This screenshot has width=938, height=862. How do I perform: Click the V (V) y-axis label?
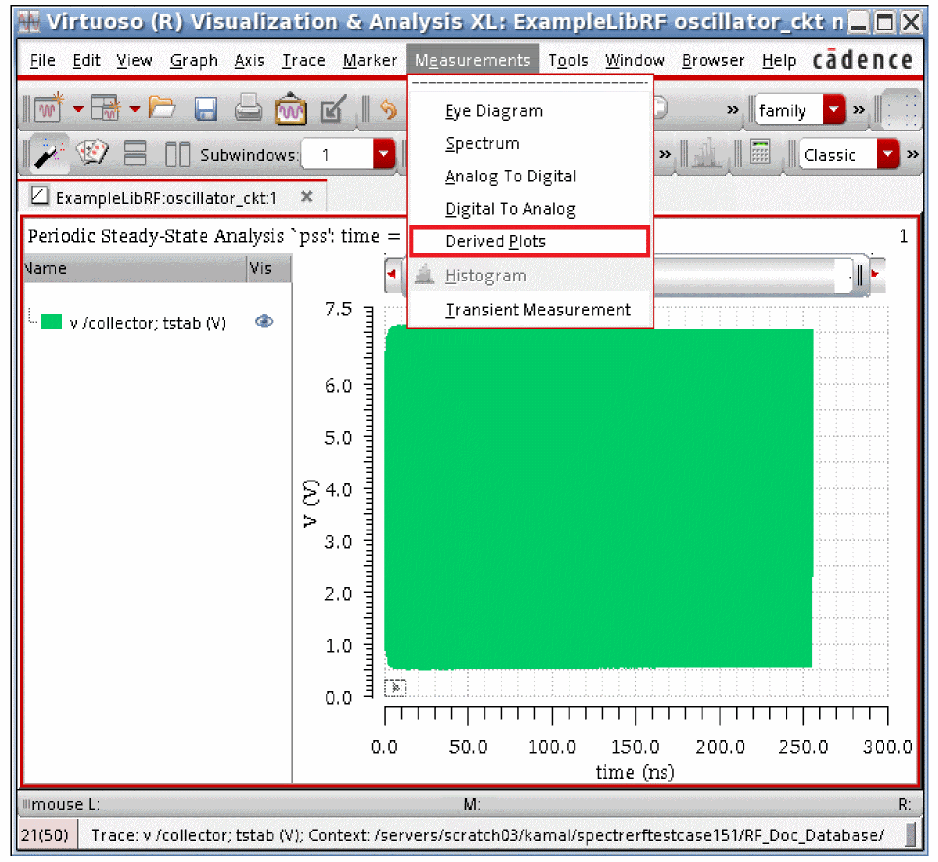point(310,503)
